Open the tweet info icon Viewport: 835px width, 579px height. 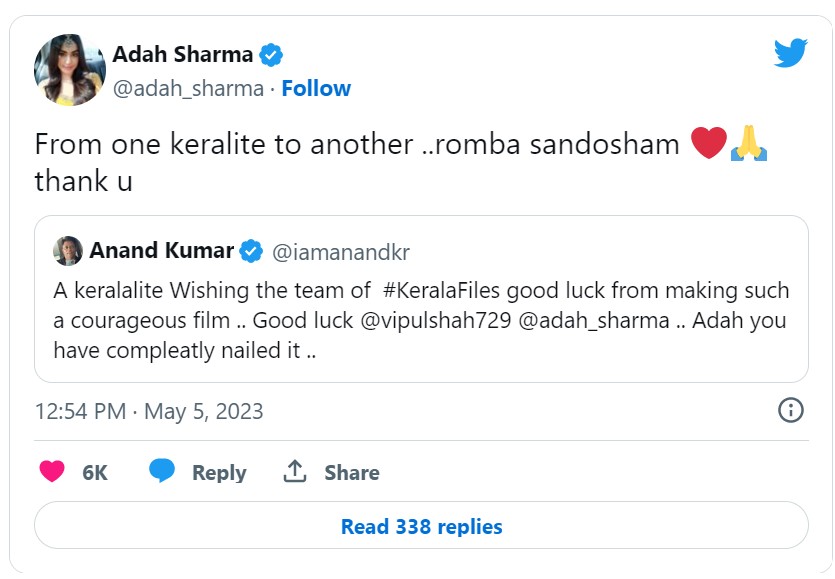tap(790, 410)
